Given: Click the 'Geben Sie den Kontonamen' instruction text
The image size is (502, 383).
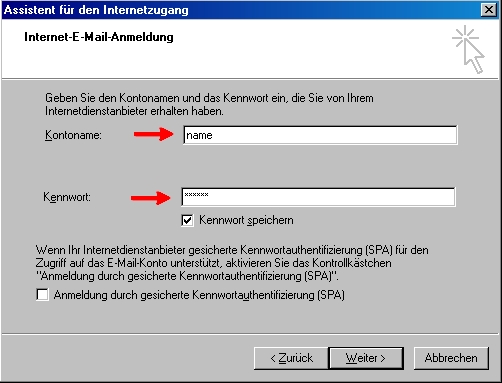Looking at the screenshot, I should pos(209,104).
